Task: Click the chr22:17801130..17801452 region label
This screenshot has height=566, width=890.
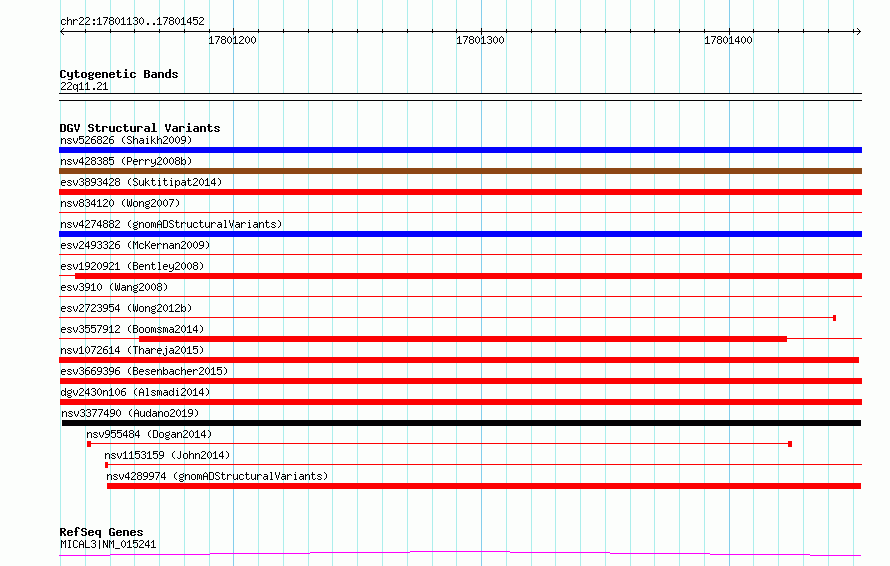Action: coord(132,21)
